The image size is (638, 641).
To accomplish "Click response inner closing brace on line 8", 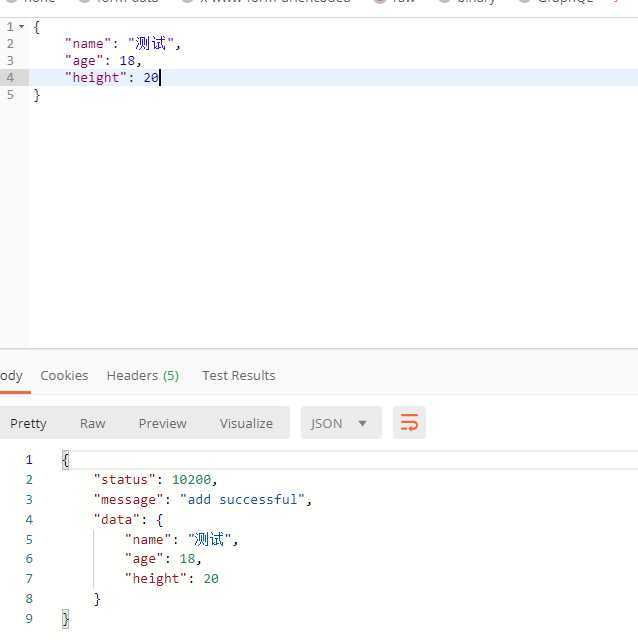I will [x=97, y=599].
